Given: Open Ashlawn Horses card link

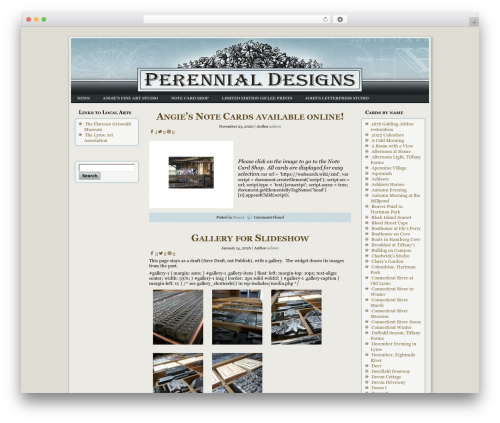Looking at the screenshot, I should 388,185.
